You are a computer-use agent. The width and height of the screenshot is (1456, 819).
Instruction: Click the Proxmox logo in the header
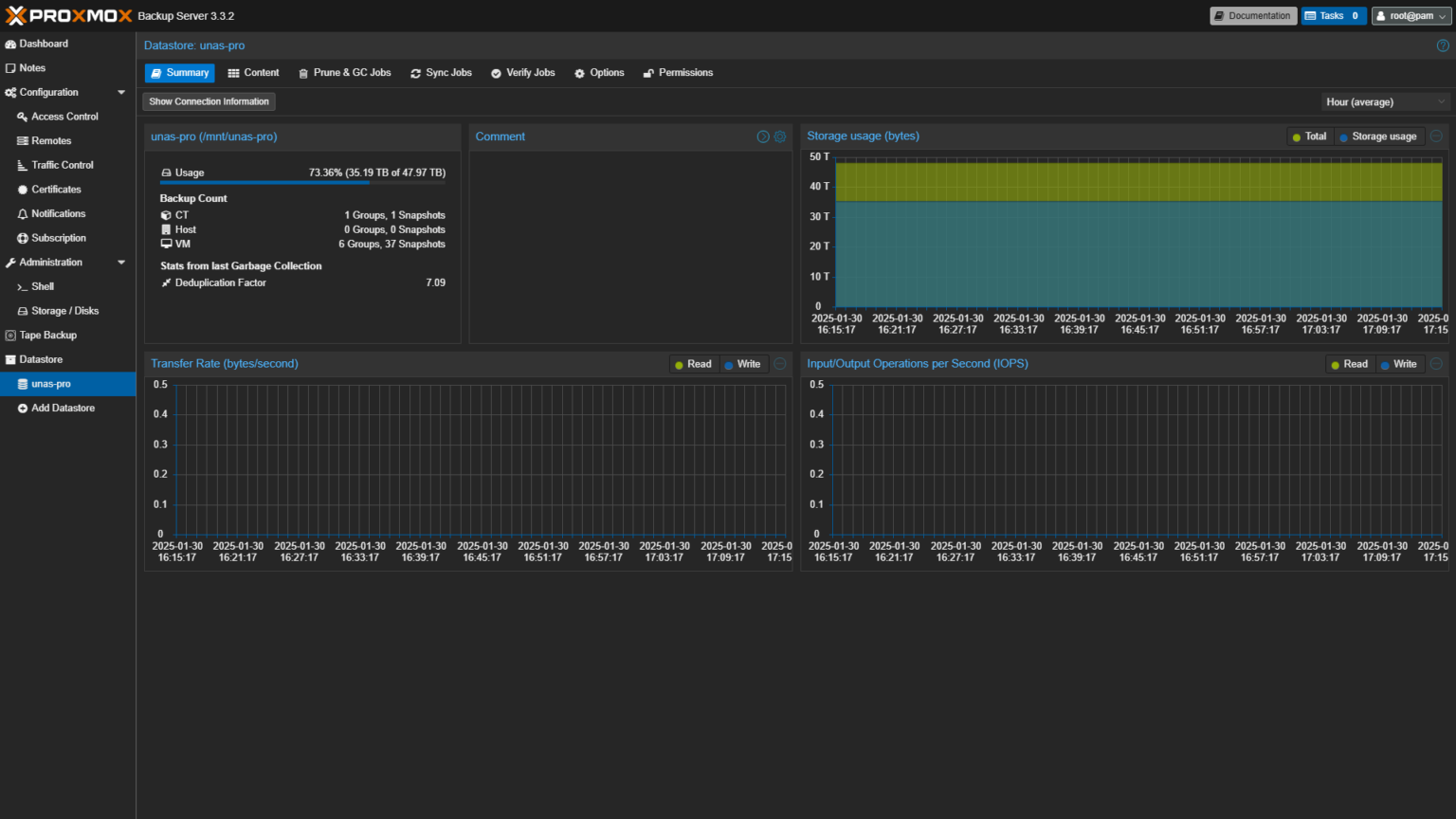point(66,15)
